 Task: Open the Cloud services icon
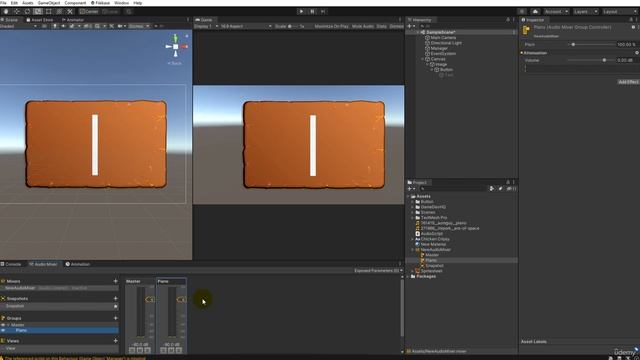point(535,11)
